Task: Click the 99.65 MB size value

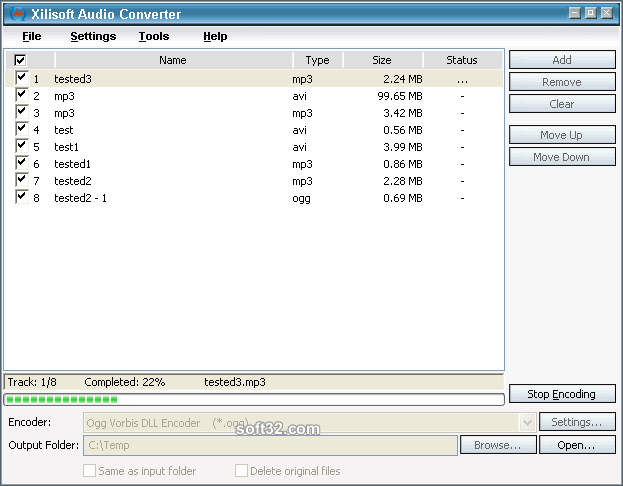Action: pyautogui.click(x=400, y=96)
